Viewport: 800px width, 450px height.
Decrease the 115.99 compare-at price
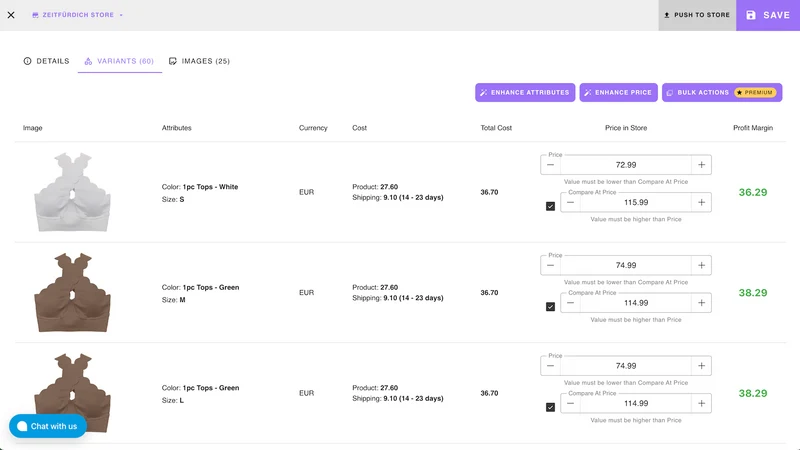570,203
